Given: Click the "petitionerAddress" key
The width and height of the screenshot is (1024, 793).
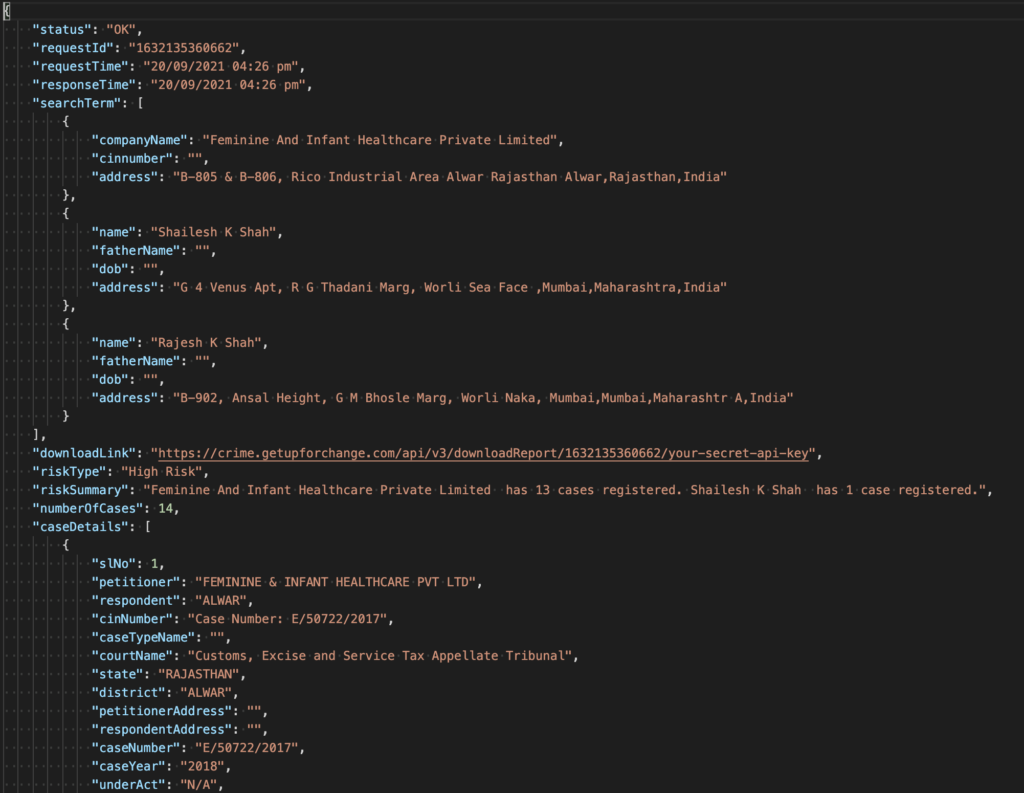Looking at the screenshot, I should 162,711.
